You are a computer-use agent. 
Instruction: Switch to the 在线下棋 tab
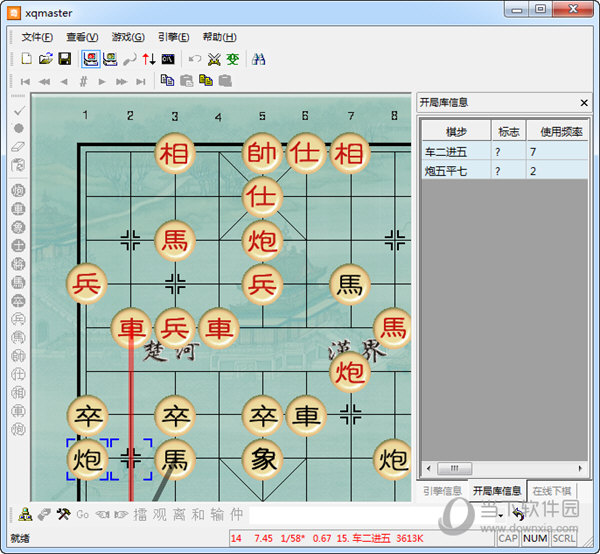click(x=552, y=491)
